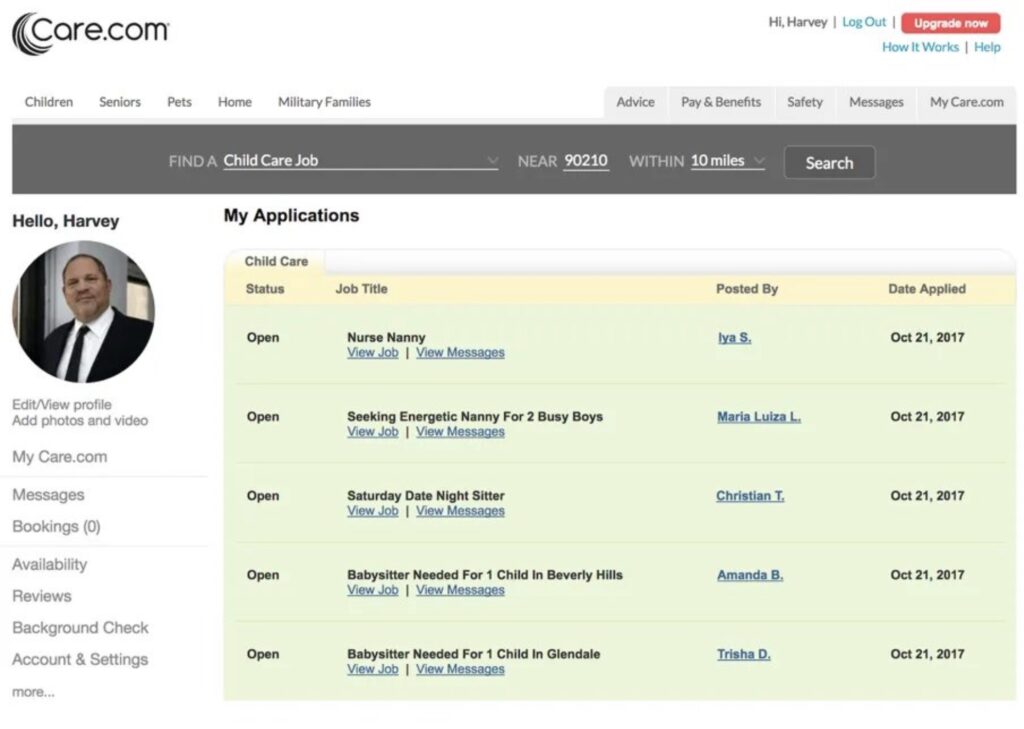Image resolution: width=1024 pixels, height=729 pixels.
Task: Expand the sidebar more... option
Action: (33, 692)
